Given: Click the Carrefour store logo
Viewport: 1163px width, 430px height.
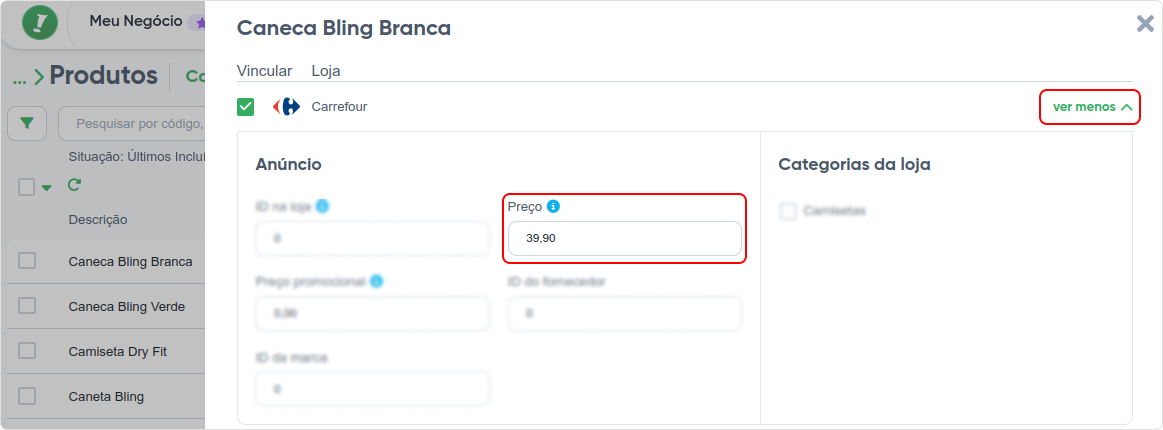Looking at the screenshot, I should point(286,107).
